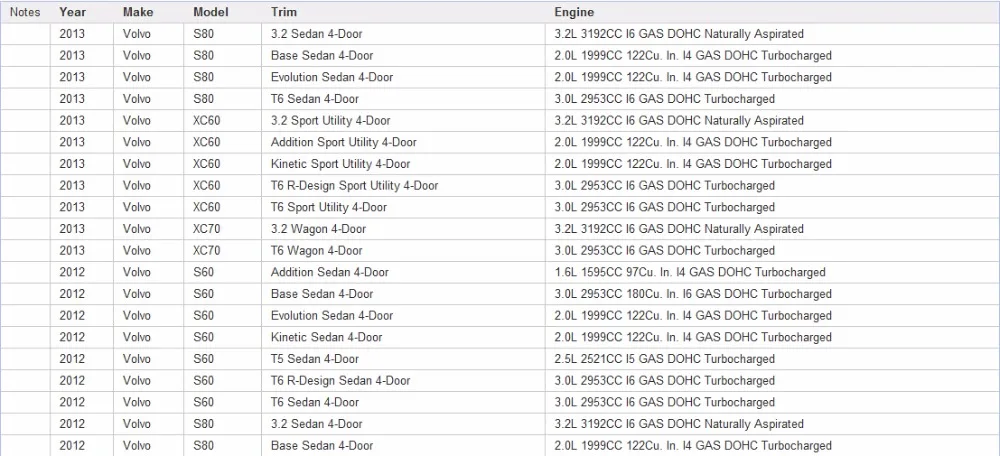Click the Year column header

click(x=71, y=12)
